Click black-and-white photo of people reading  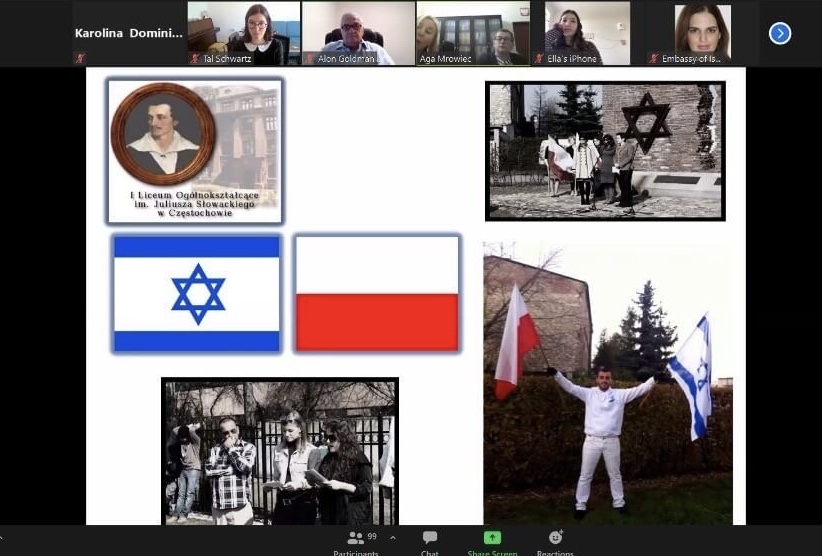point(280,451)
